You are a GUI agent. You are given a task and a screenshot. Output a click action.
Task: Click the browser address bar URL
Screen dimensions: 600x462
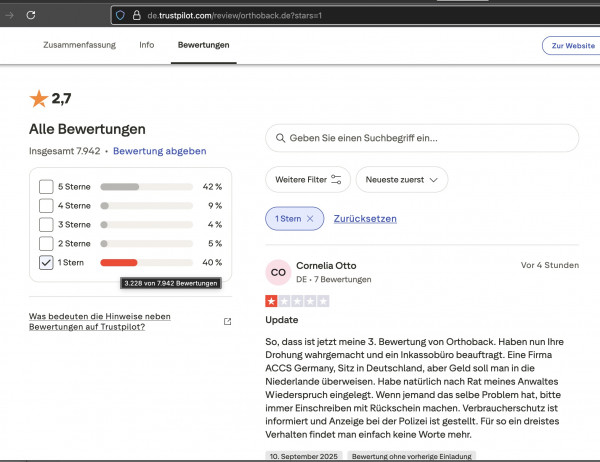(x=235, y=16)
